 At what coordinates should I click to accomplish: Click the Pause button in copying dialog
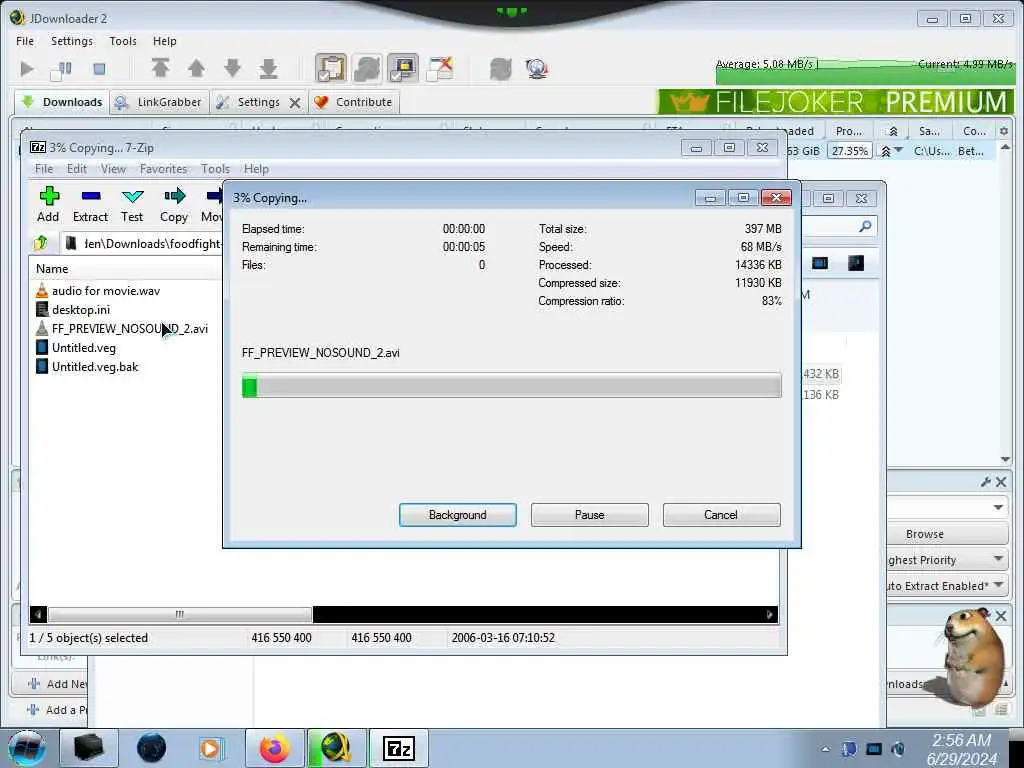[590, 515]
